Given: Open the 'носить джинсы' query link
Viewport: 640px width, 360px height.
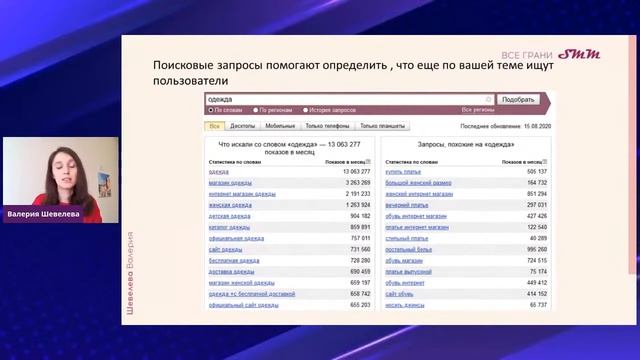Looking at the screenshot, I should 404,305.
